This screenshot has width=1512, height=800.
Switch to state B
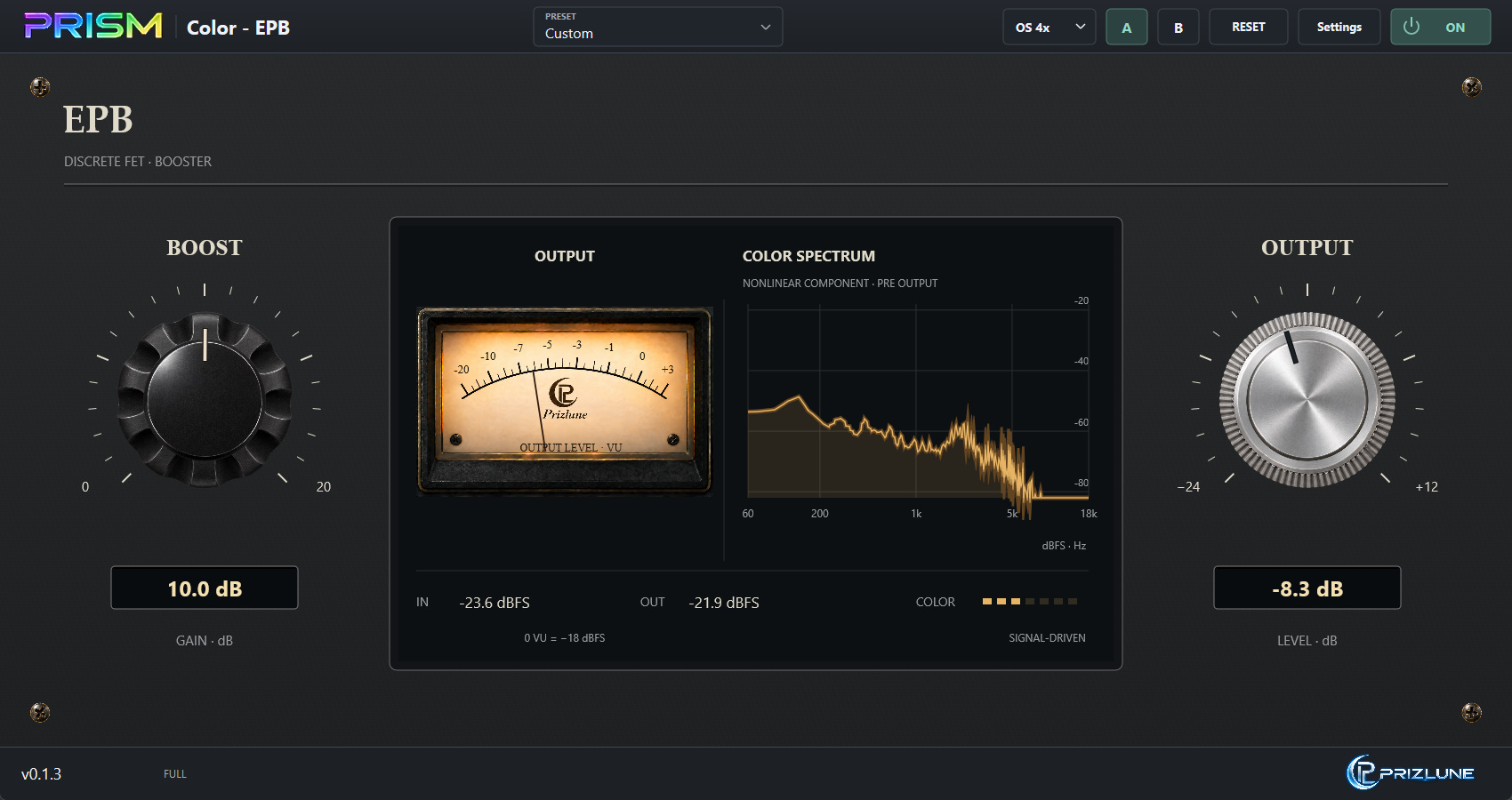[x=1178, y=27]
